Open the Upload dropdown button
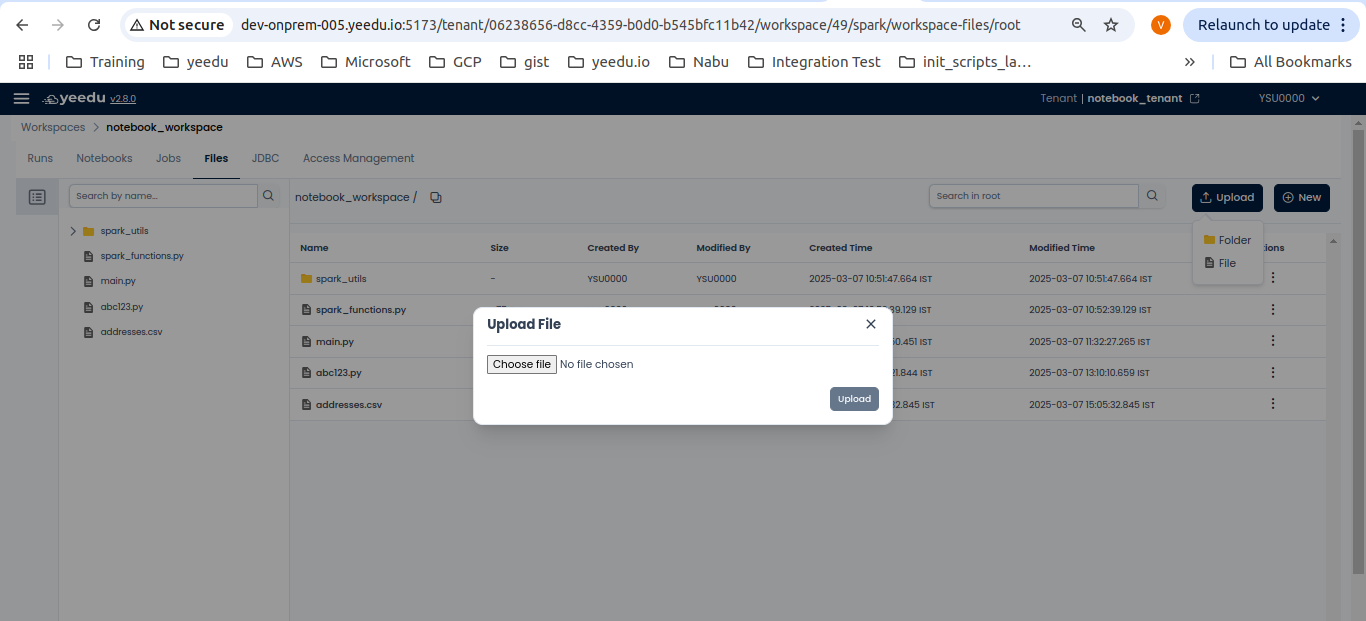Screen dimensions: 1366x621 1227,197
